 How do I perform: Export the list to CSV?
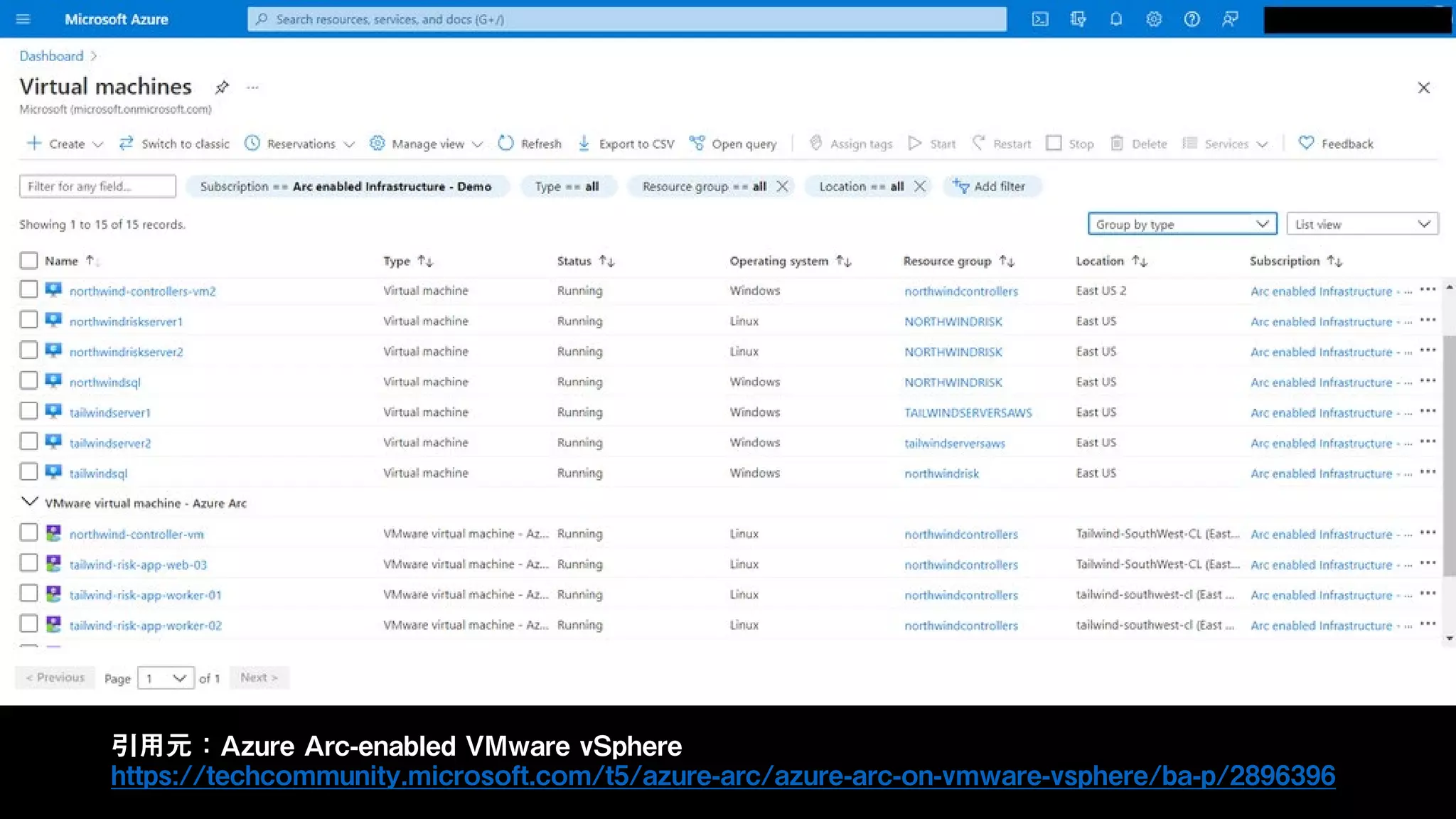tap(626, 144)
